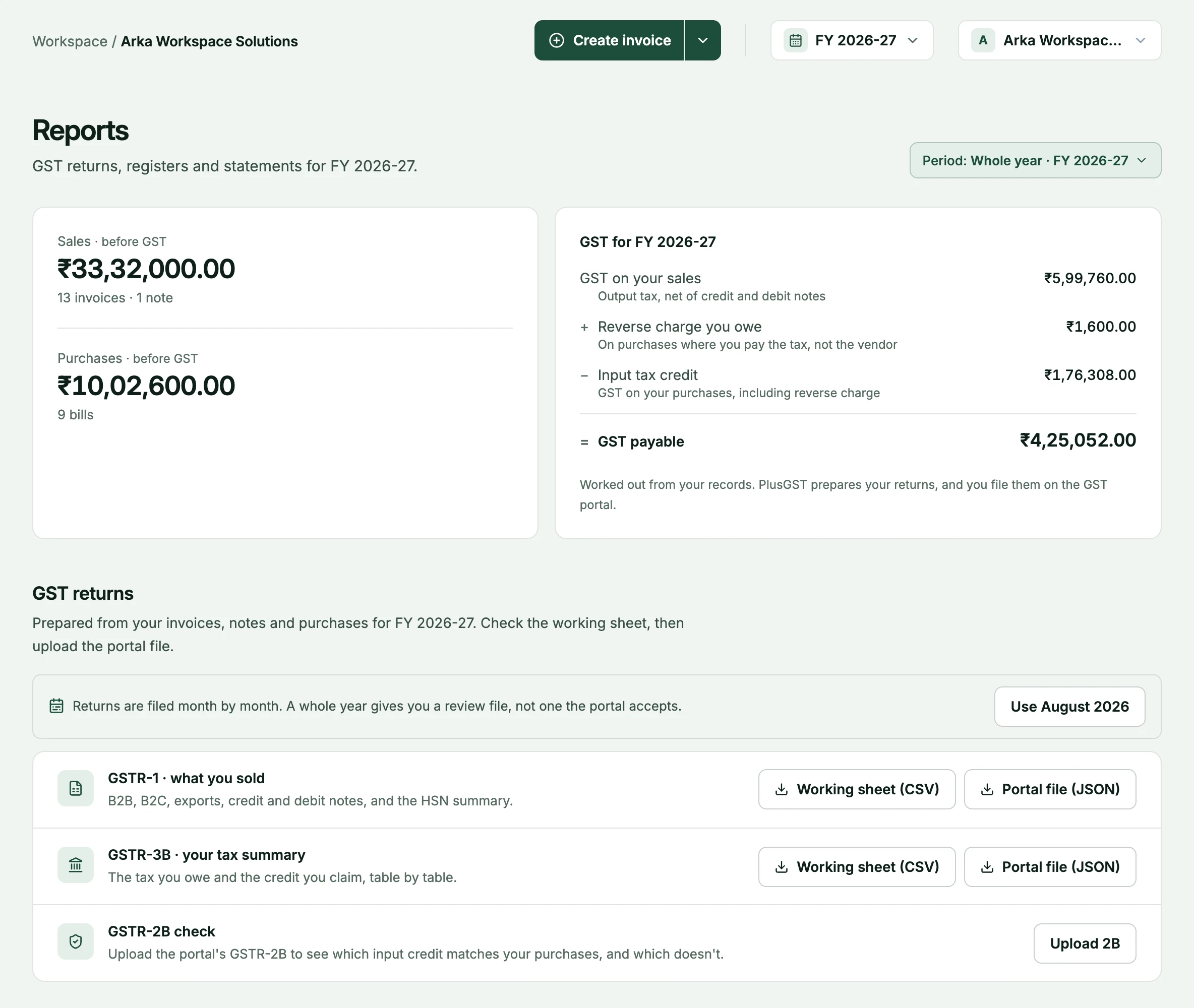Click the 'GSTR-3B · your tax summary' title
Image resolution: width=1194 pixels, height=1008 pixels.
206,855
